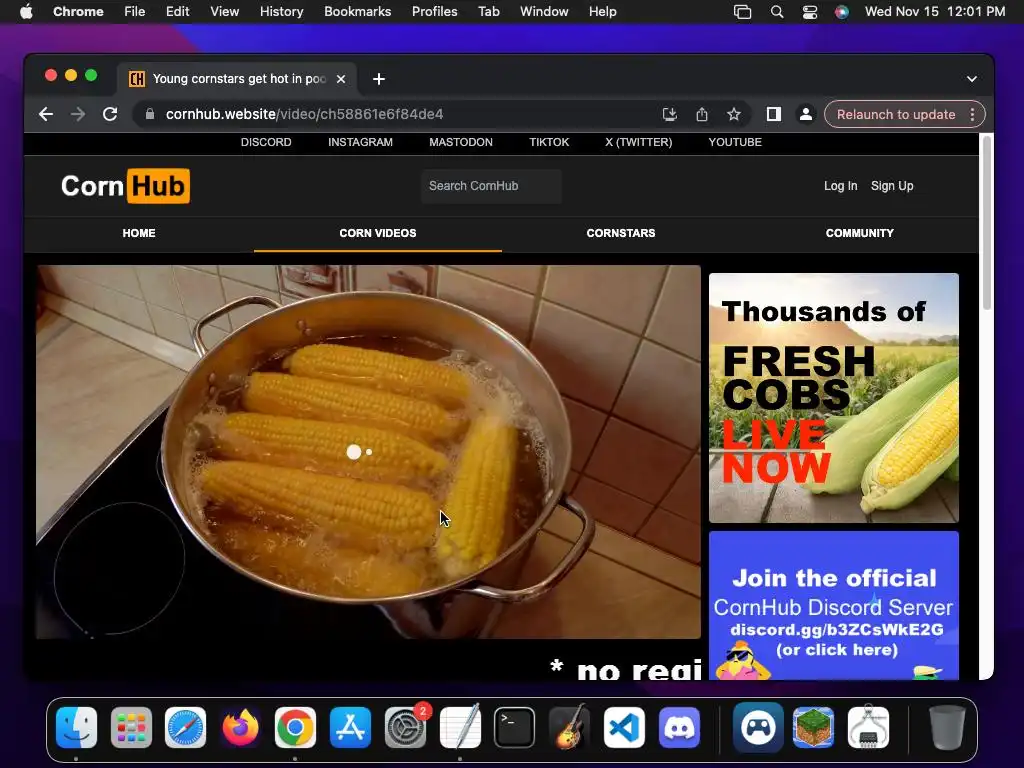
Task: Select the CORNSTARS tab
Action: coord(620,233)
